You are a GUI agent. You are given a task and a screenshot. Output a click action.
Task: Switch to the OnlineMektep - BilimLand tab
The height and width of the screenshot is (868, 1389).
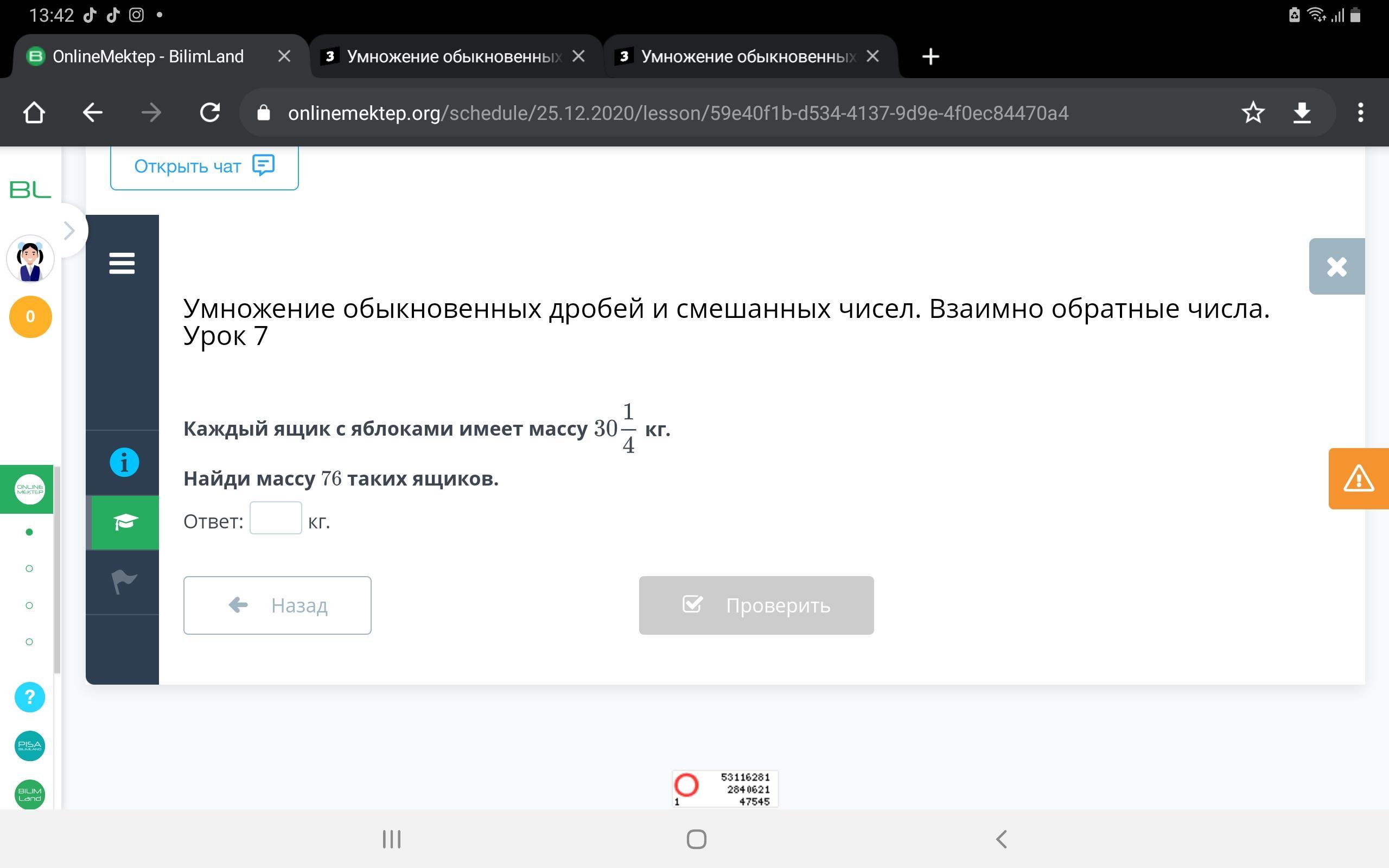(x=148, y=56)
